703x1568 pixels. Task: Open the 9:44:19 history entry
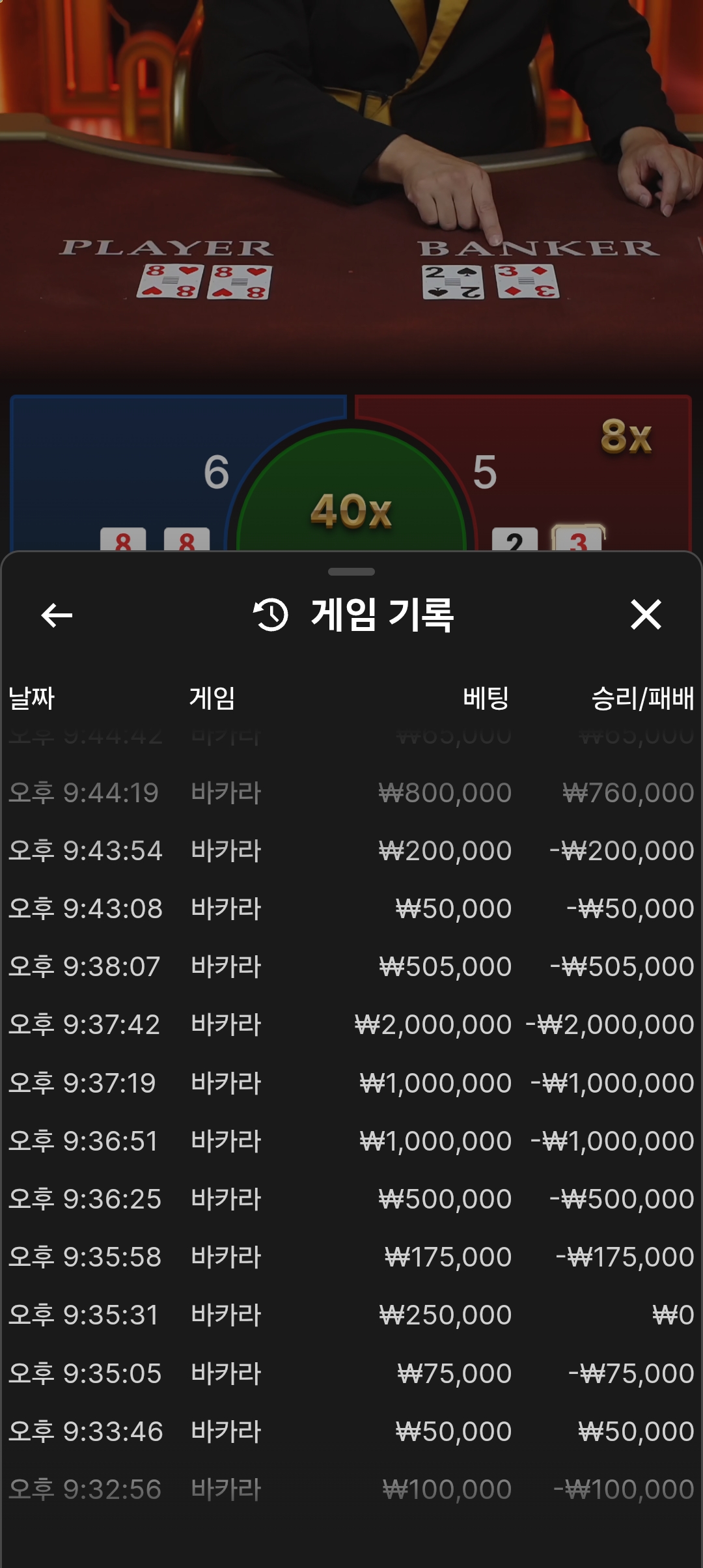click(x=351, y=792)
